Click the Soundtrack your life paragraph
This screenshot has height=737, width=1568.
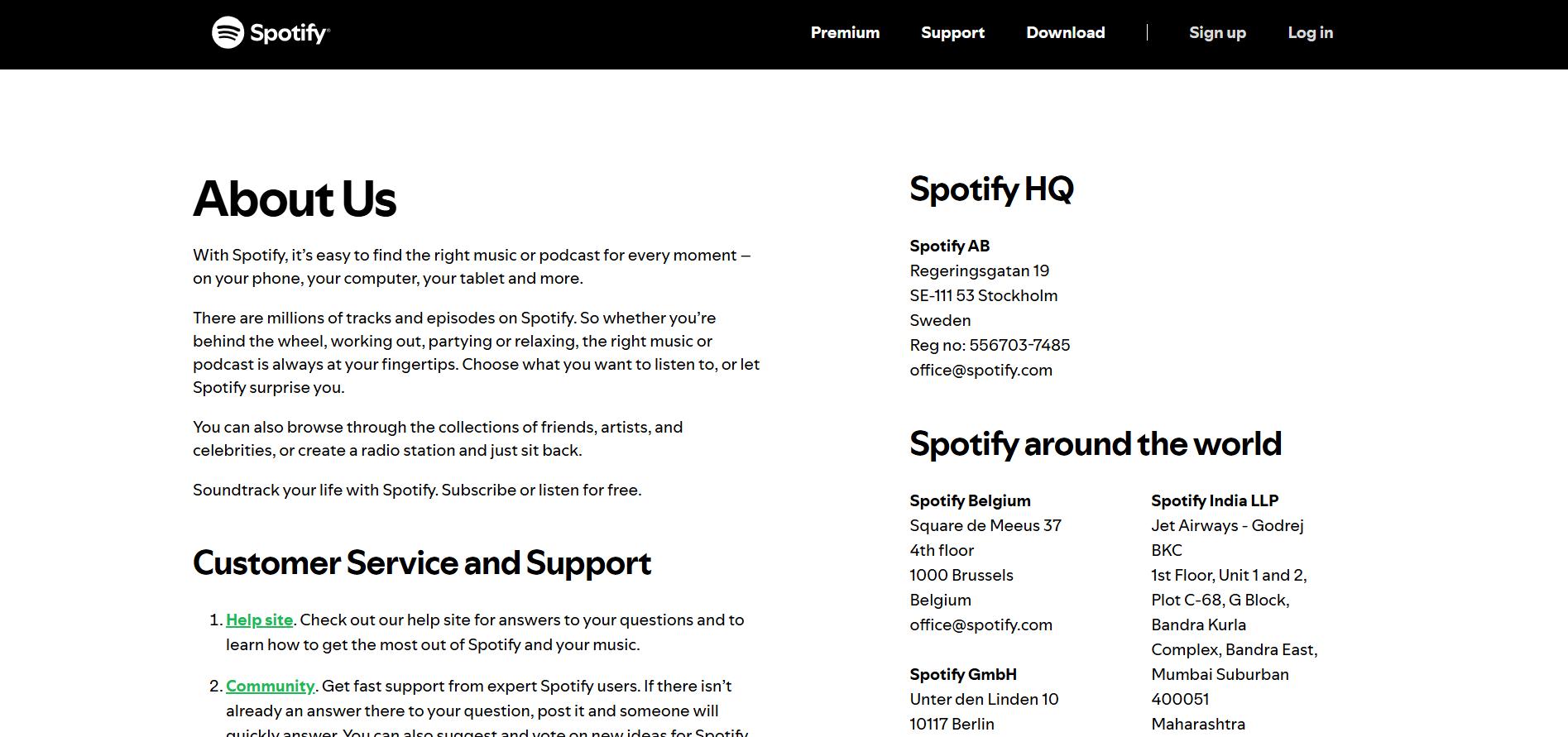pyautogui.click(x=417, y=491)
